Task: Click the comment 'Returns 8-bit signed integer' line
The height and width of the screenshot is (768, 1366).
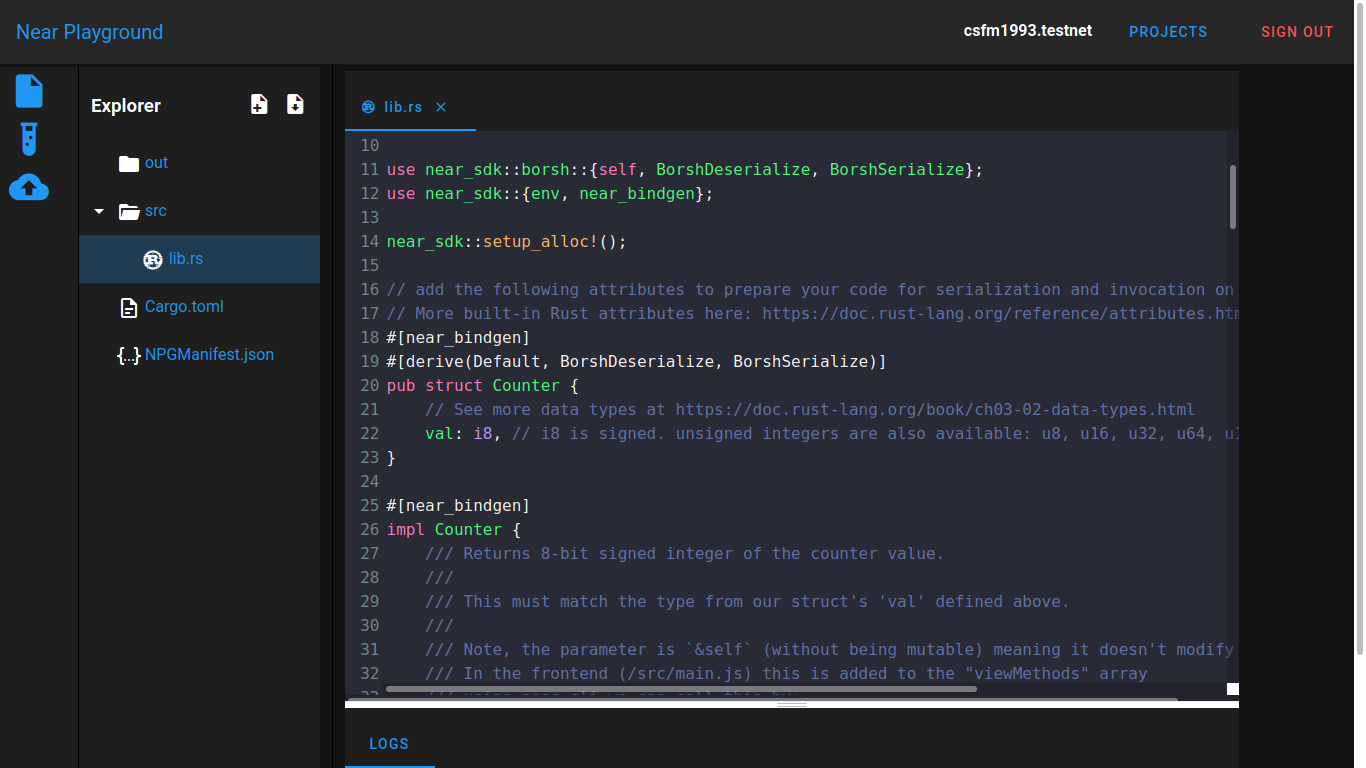Action: coord(685,554)
